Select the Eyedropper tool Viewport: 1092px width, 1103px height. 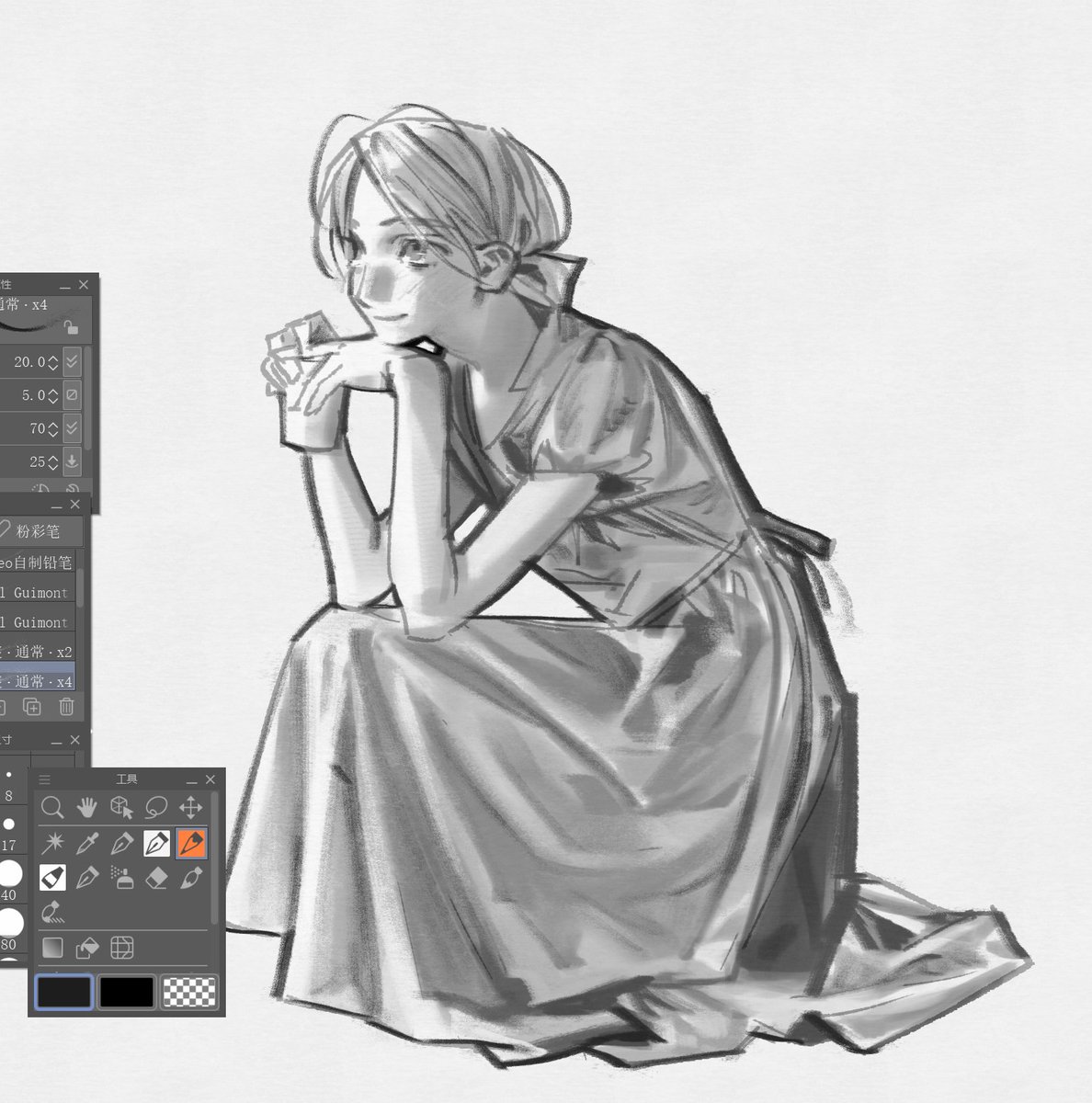coord(86,843)
